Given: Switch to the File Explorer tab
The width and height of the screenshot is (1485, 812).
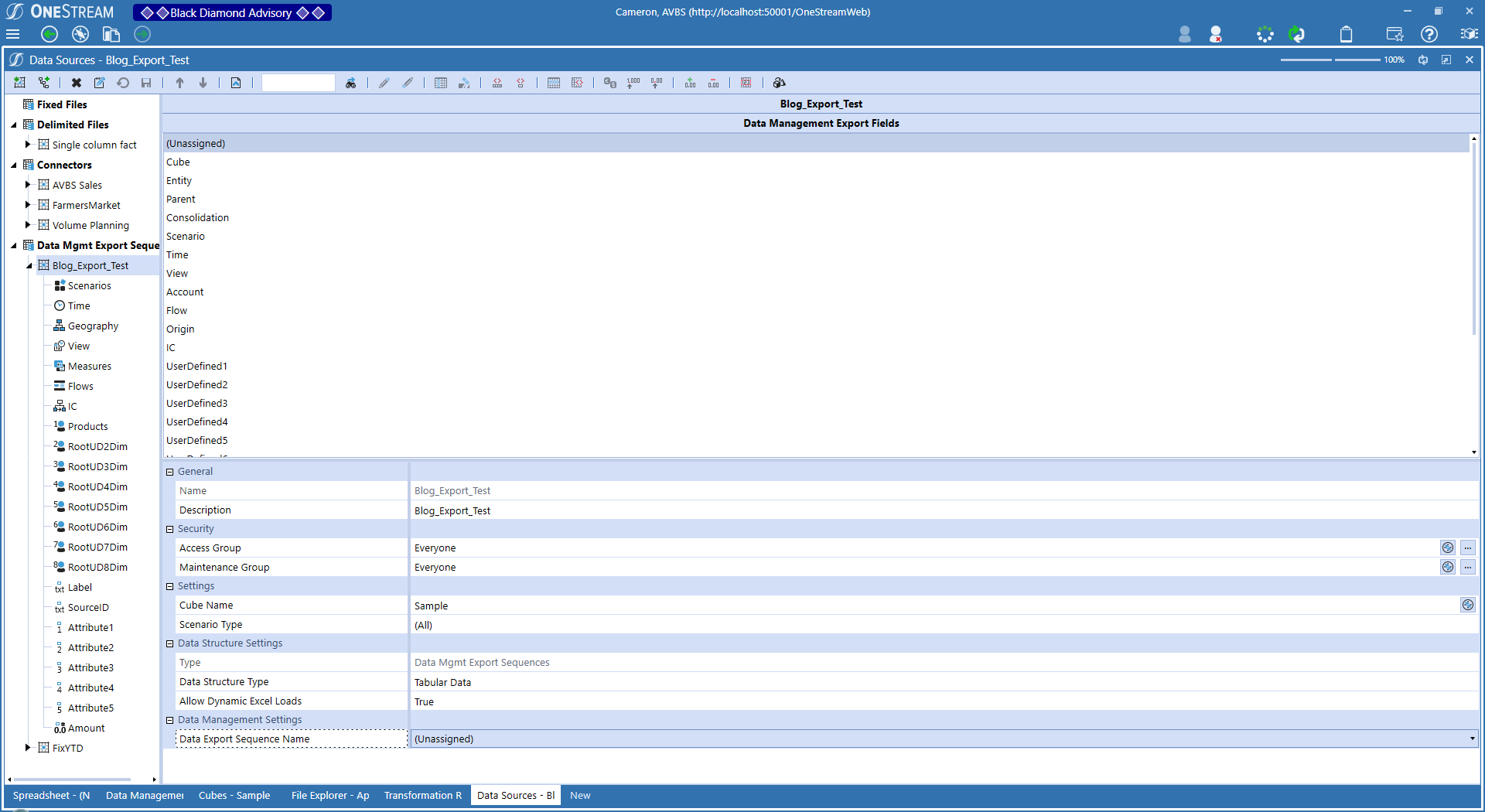Looking at the screenshot, I should coord(330,795).
